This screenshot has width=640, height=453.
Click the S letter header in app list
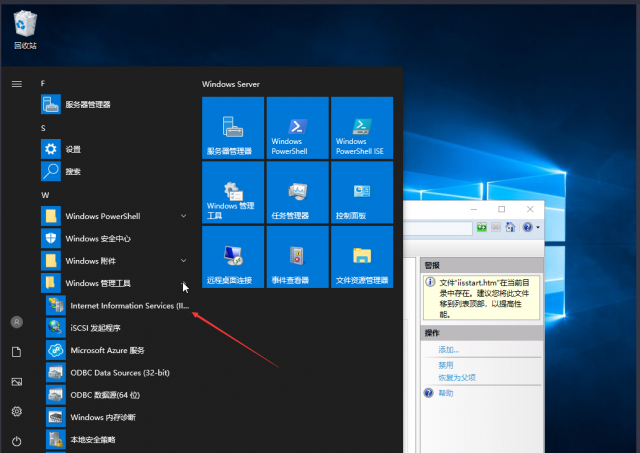[43, 128]
